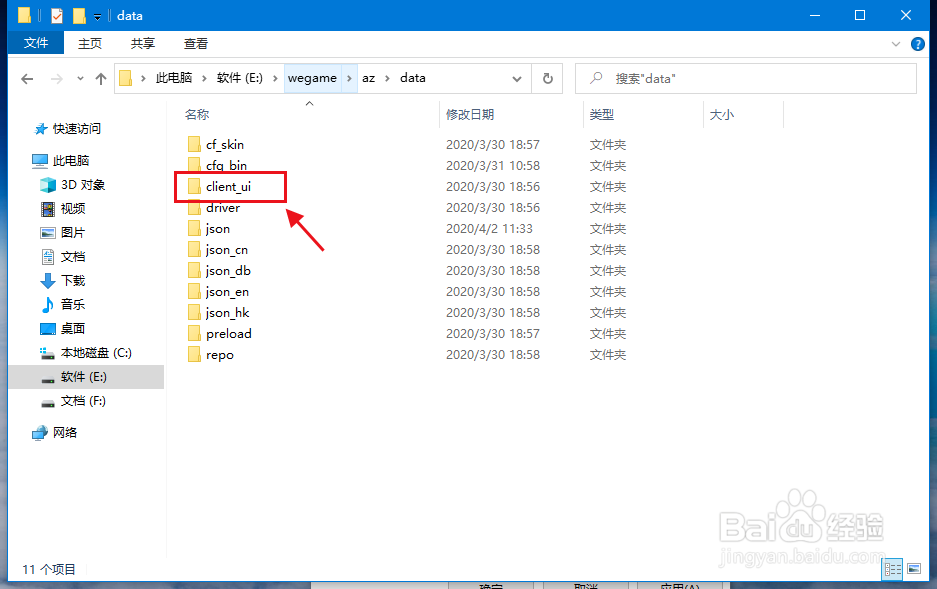Screen dimensions: 937x589
Task: Open the client_ui folder
Action: (229, 186)
